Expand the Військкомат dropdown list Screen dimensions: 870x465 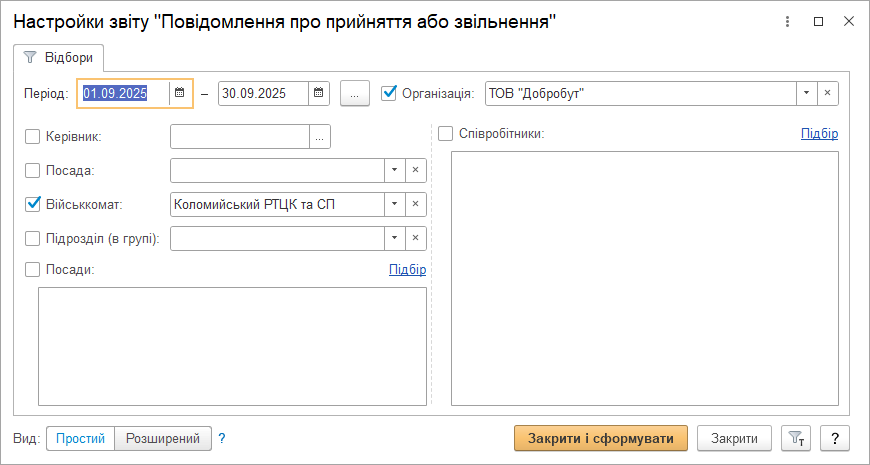tap(395, 204)
